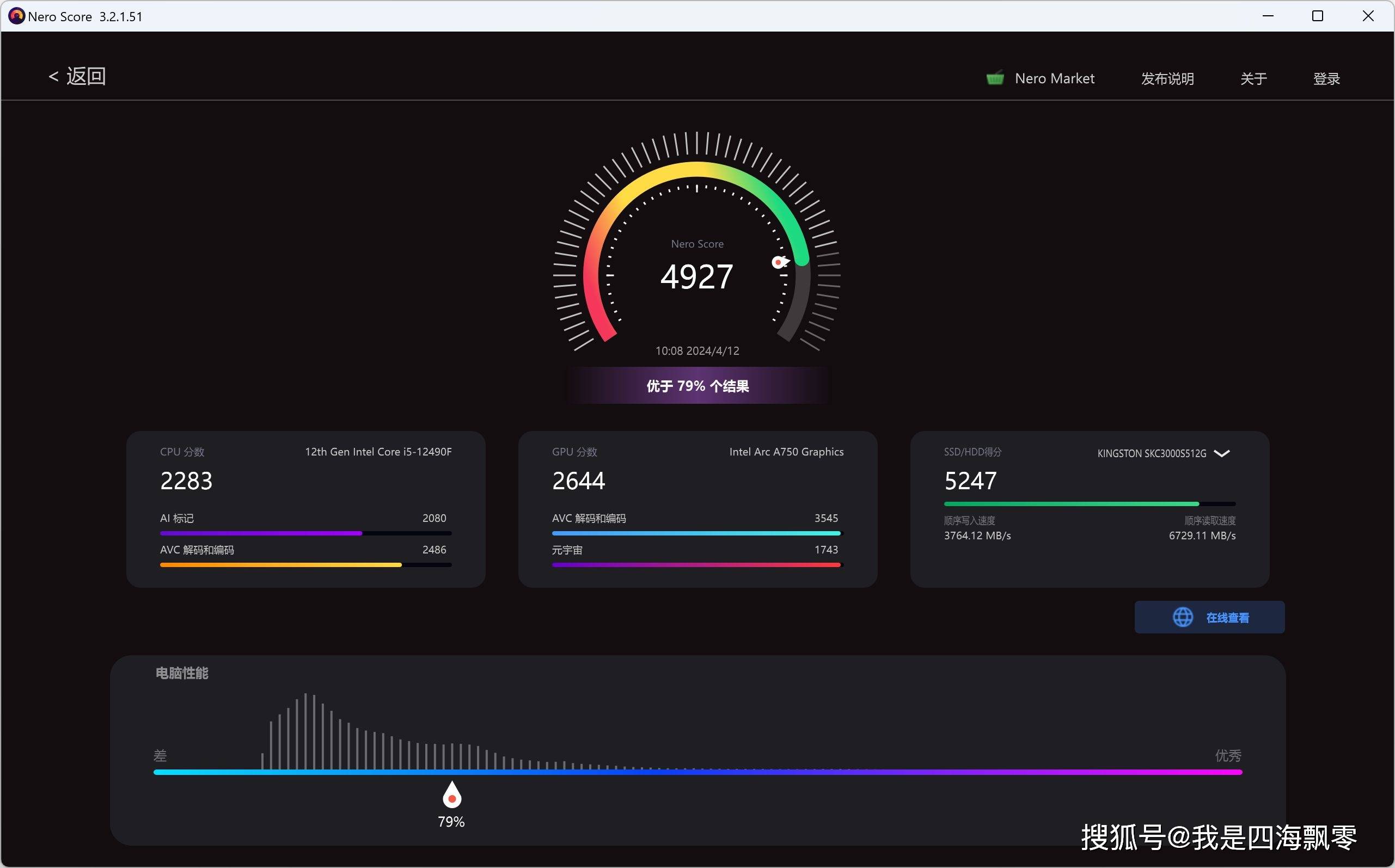Click the rainbow performance scale bar
1395x868 pixels.
pos(698,772)
